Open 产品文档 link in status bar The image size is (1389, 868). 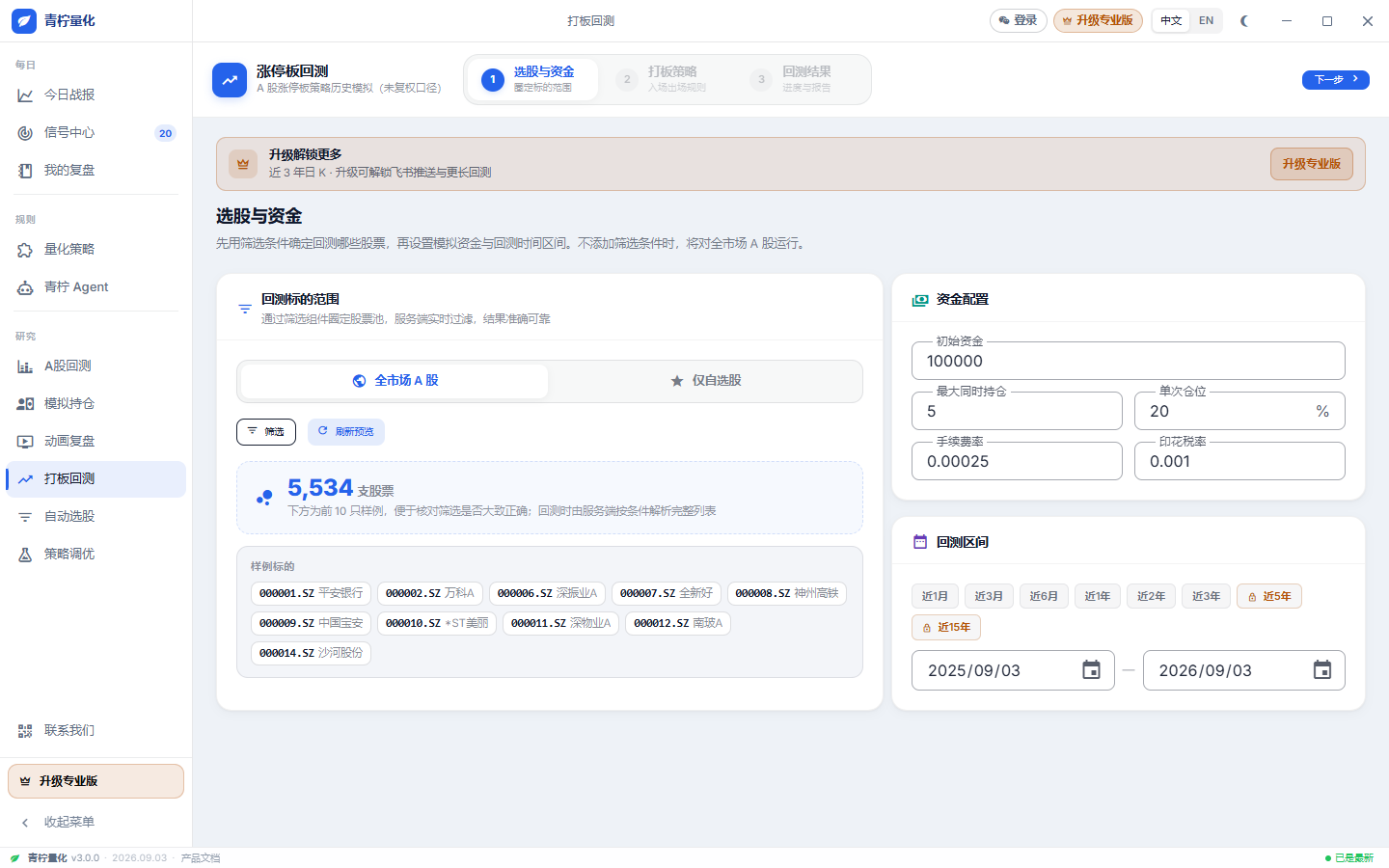201,858
